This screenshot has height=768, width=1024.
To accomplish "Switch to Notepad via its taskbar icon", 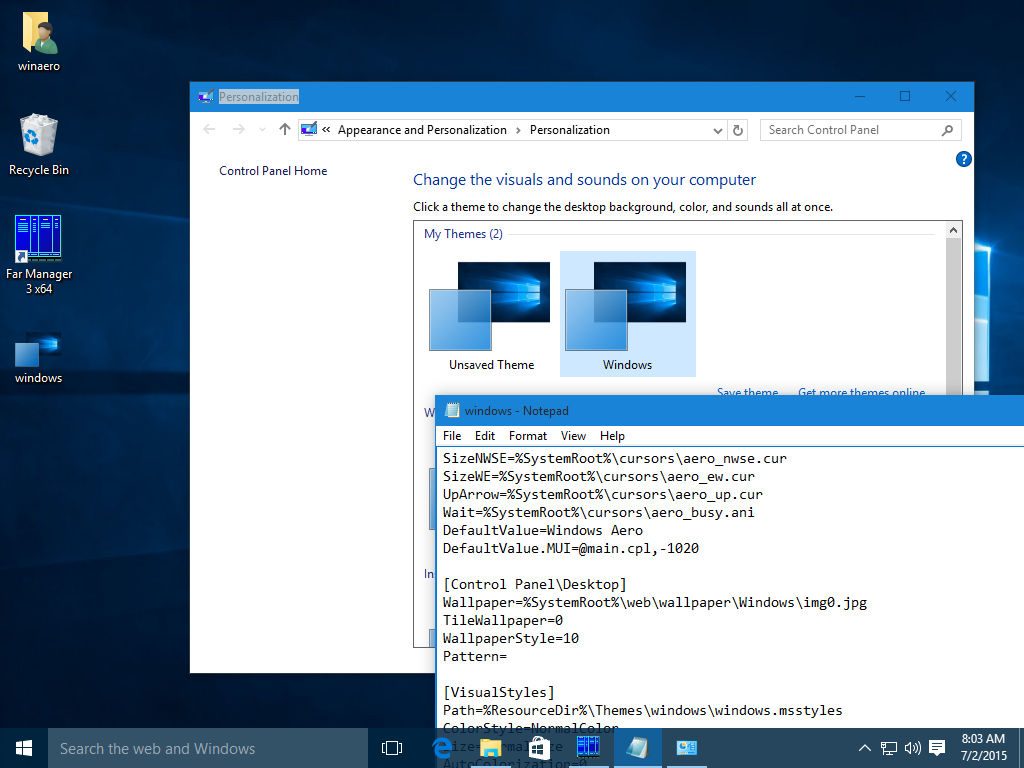I will 637,747.
